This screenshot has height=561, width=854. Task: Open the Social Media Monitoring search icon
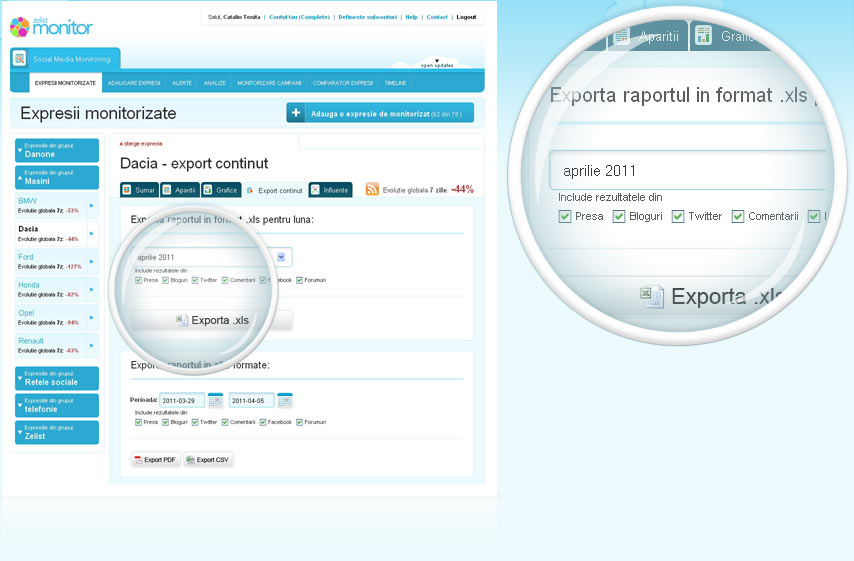[20, 58]
